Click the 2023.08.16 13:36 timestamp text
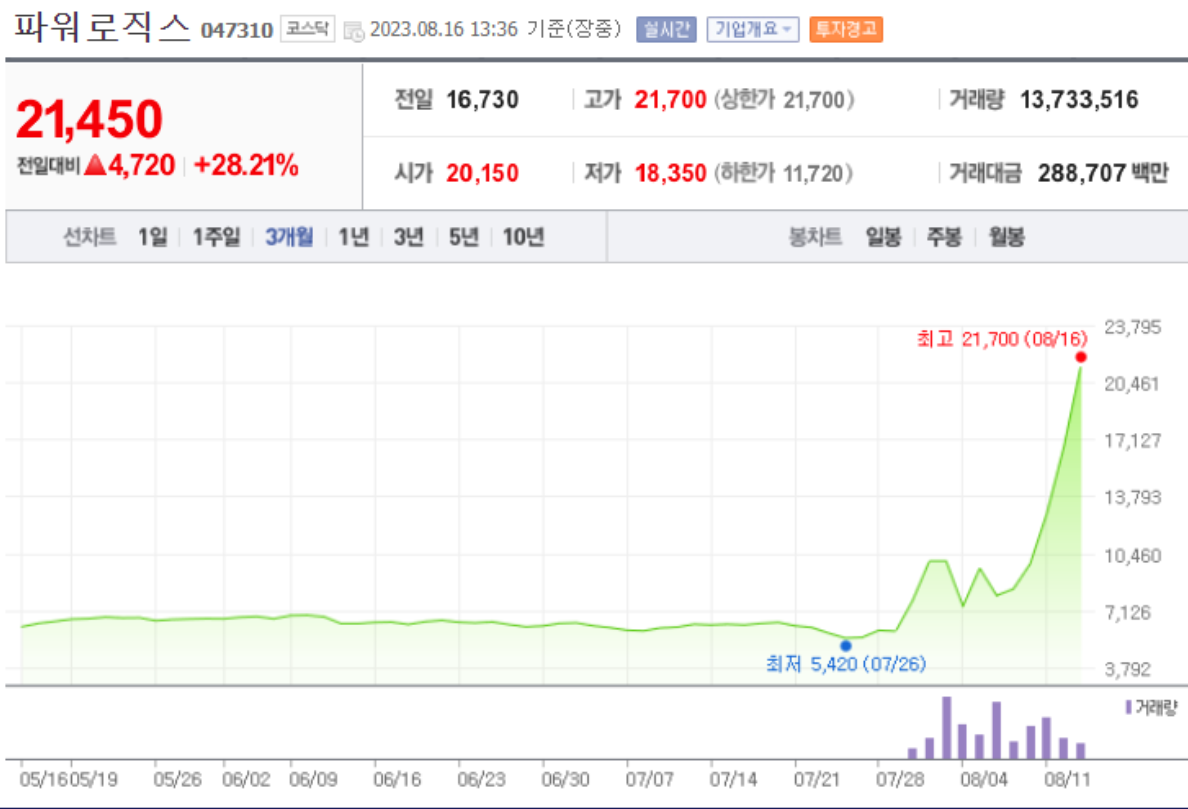 click(x=444, y=29)
